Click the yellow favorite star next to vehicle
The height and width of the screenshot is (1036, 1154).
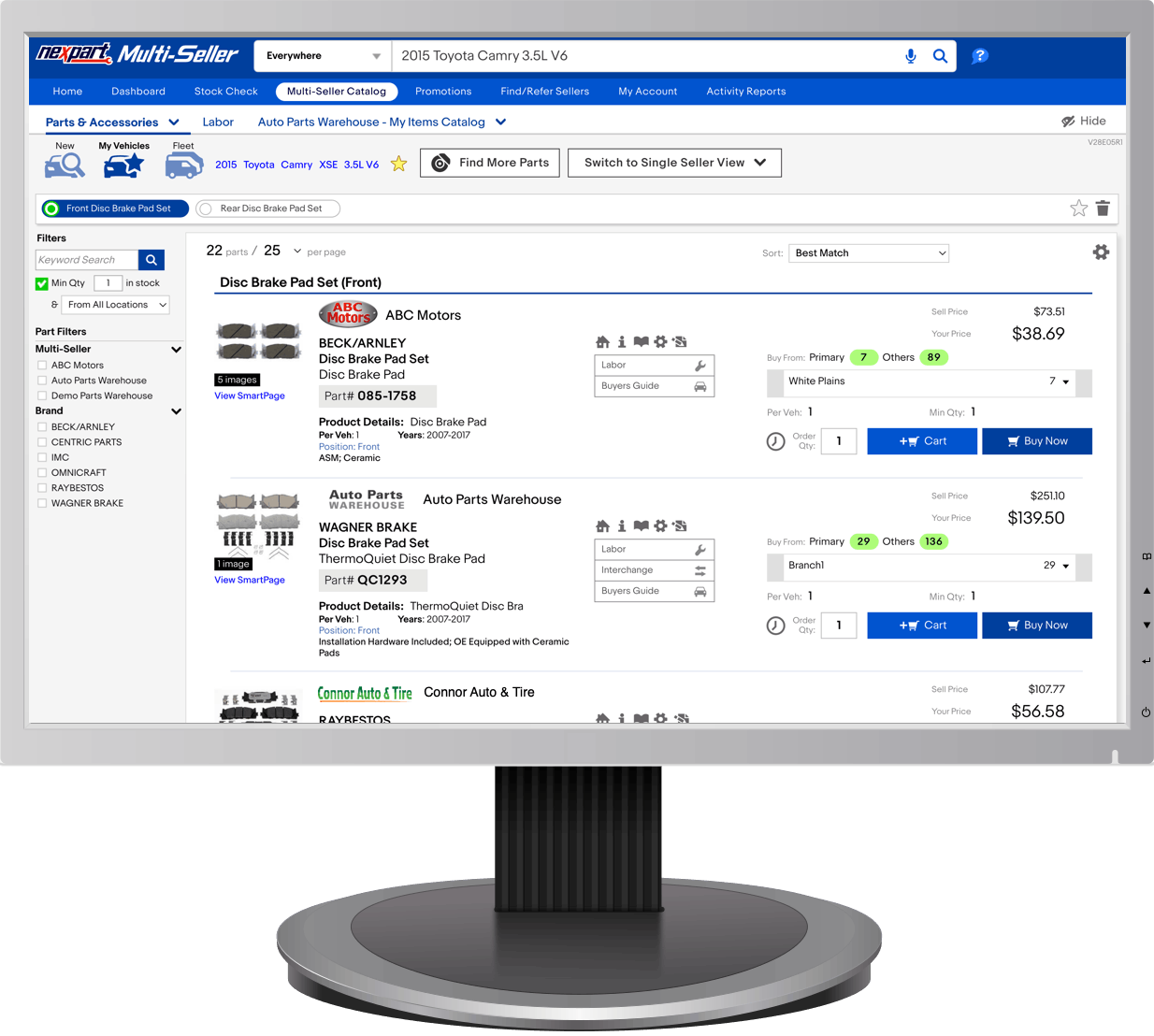coord(398,165)
